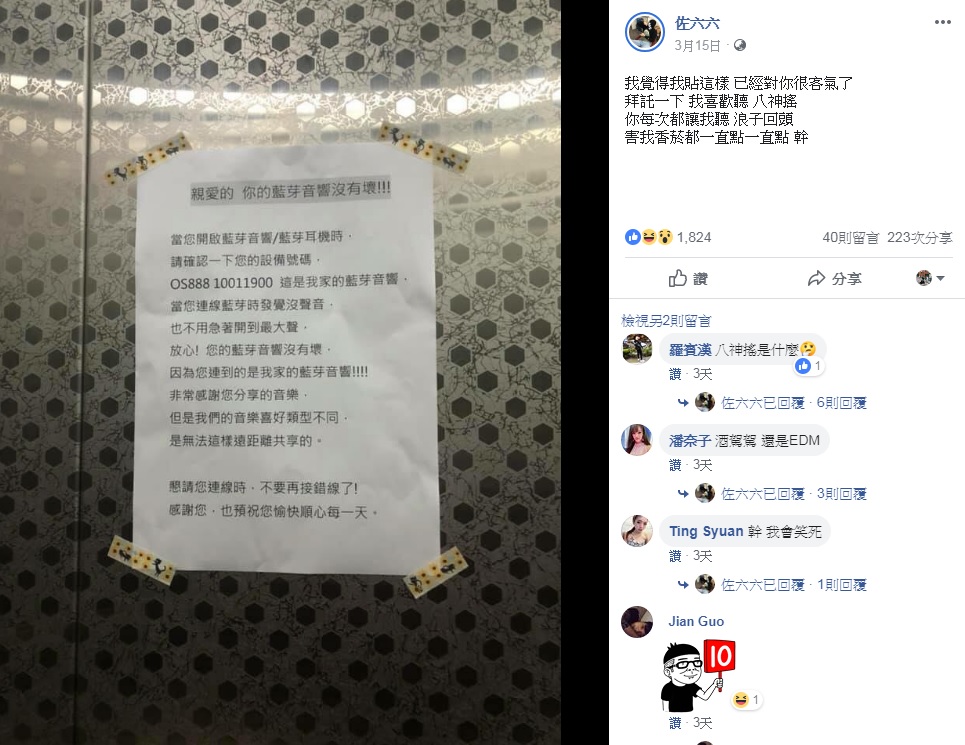Expand the 6則回覆 reply thread
The width and height of the screenshot is (965, 745).
coord(841,403)
